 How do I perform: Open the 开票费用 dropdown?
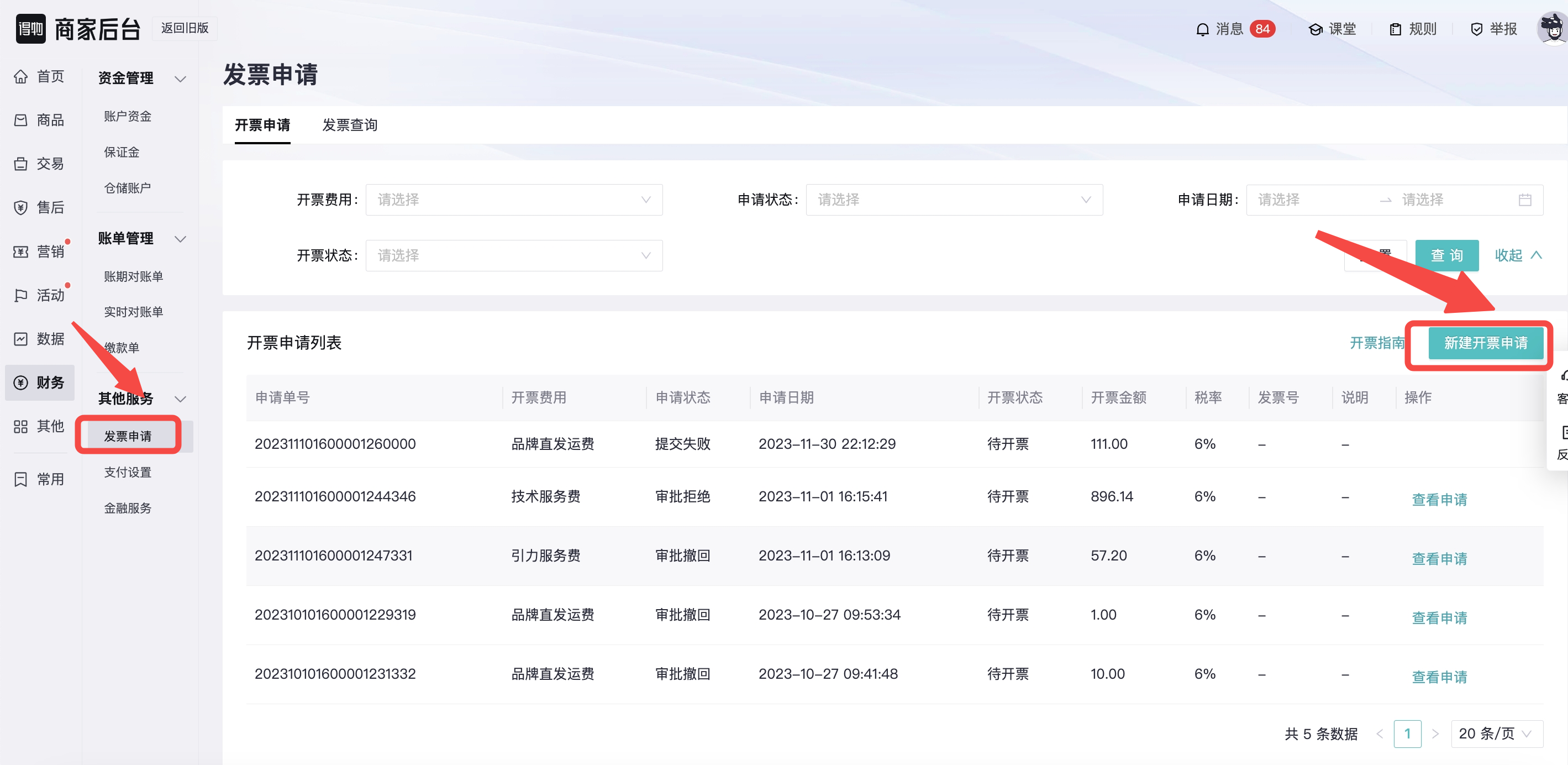514,200
